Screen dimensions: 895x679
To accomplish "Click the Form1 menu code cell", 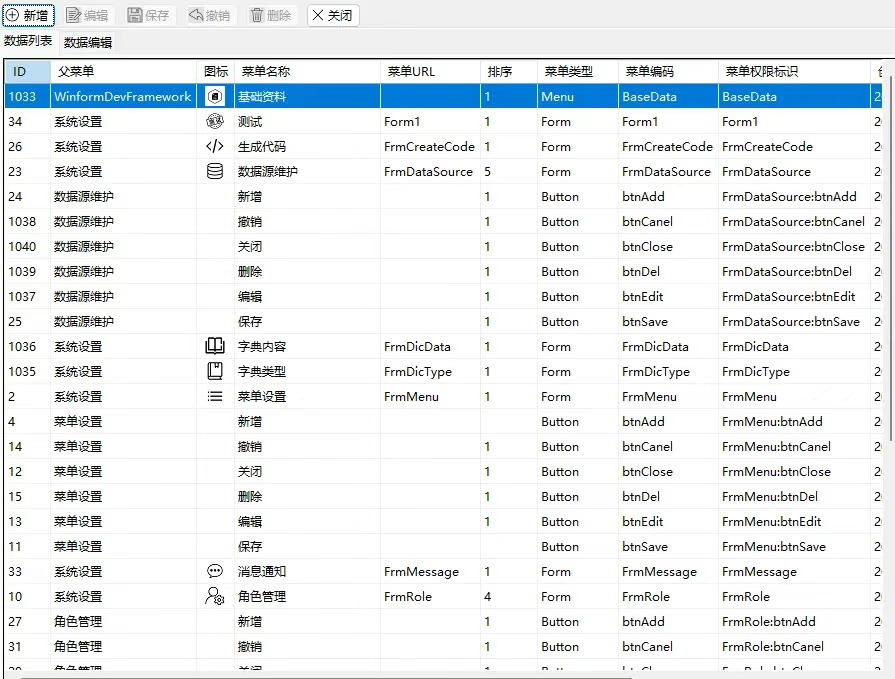I will pyautogui.click(x=668, y=122).
